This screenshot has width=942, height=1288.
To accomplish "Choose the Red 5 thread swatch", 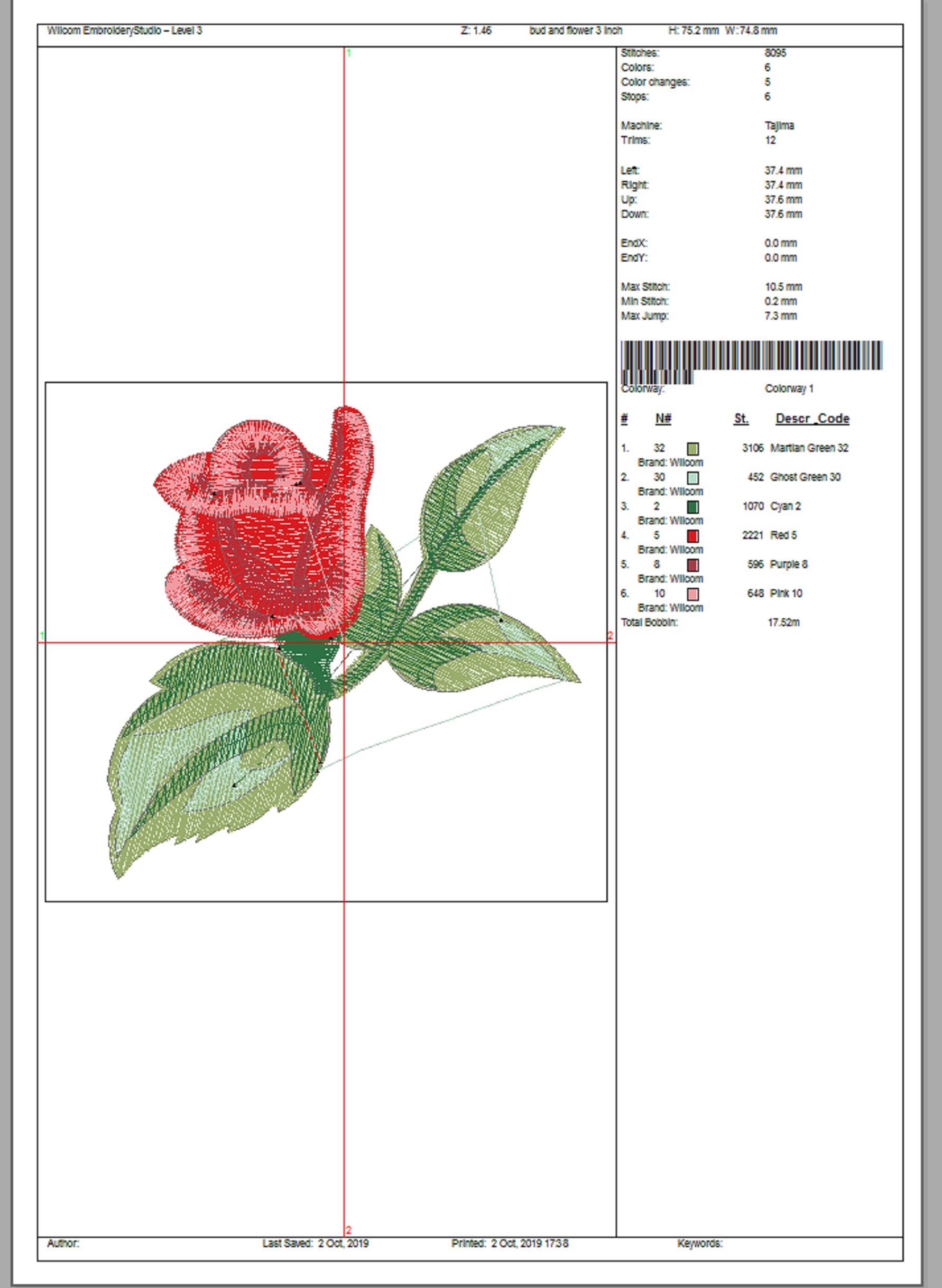I will pyautogui.click(x=692, y=536).
